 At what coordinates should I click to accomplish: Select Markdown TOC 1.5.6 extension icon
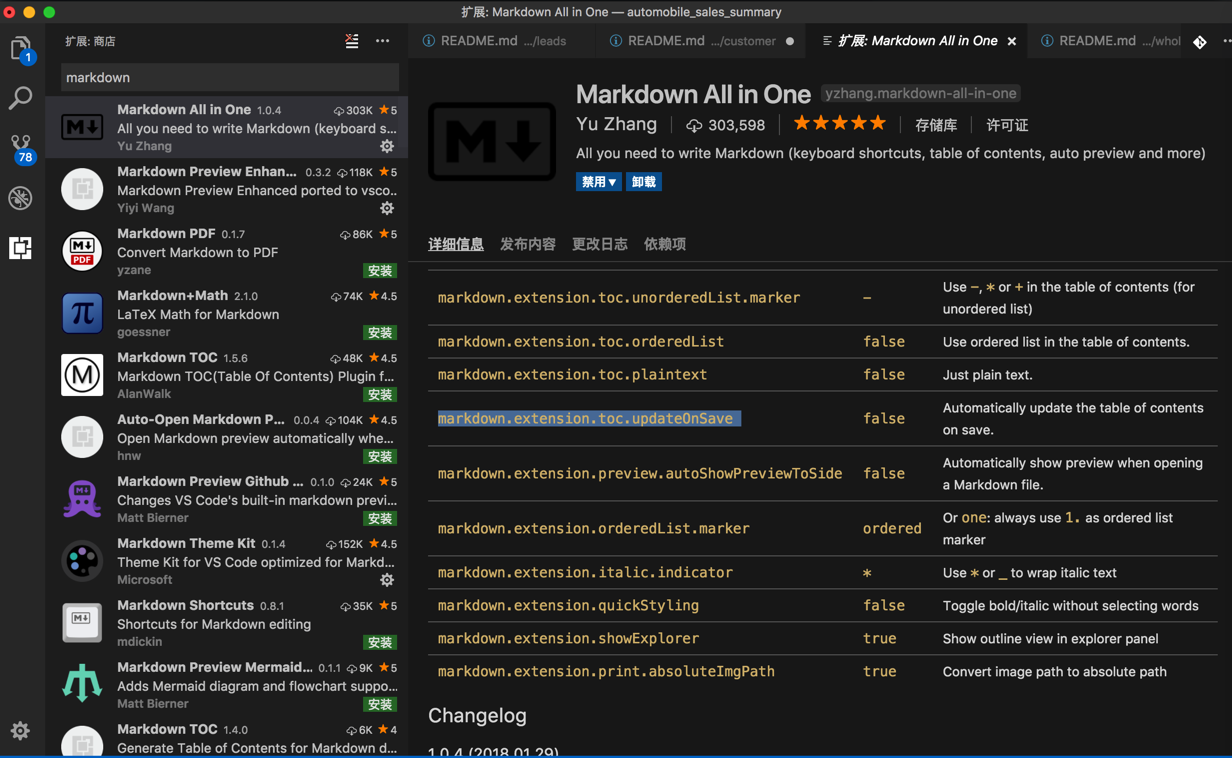coord(82,375)
